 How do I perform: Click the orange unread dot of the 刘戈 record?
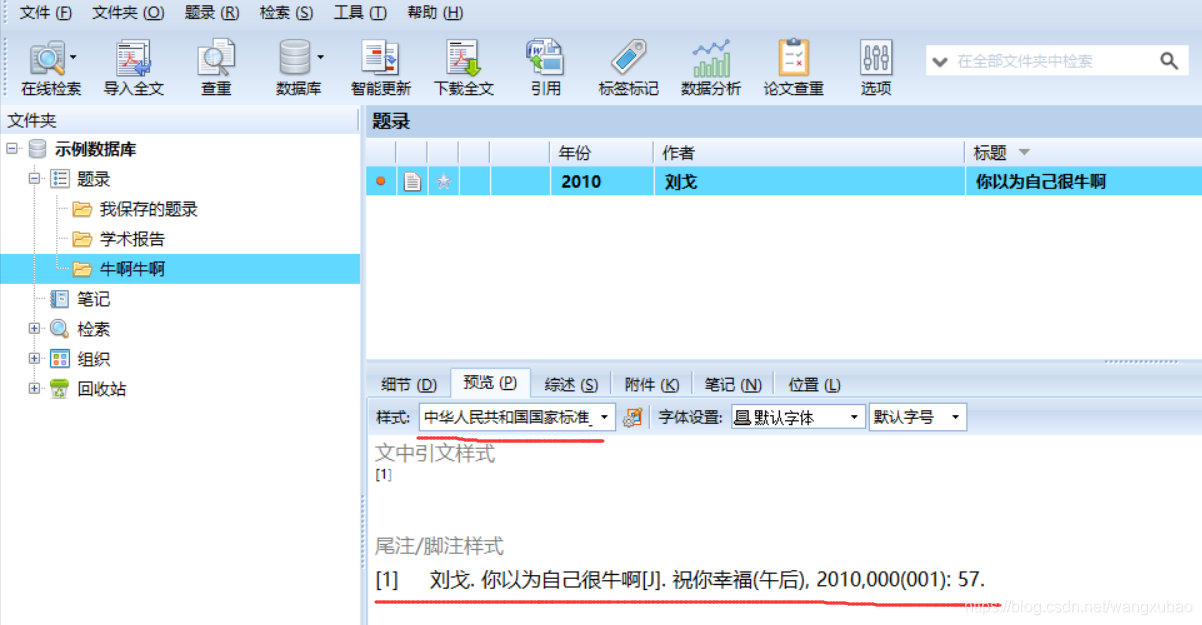pos(380,182)
